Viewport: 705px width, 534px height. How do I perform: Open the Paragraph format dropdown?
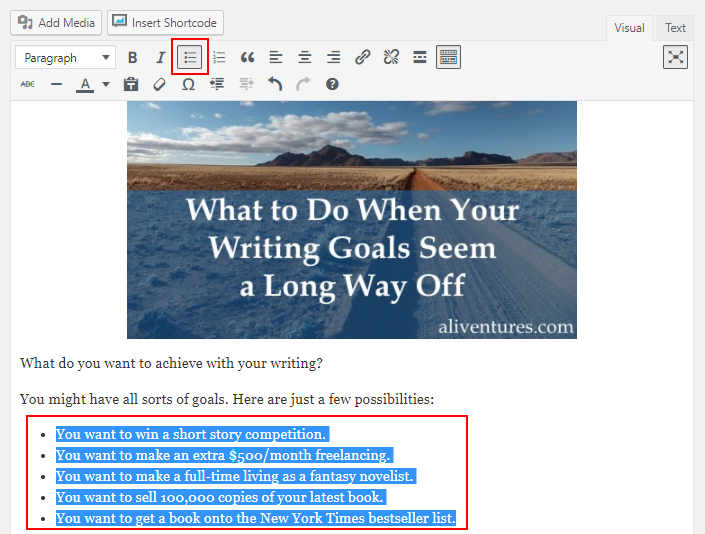point(65,58)
